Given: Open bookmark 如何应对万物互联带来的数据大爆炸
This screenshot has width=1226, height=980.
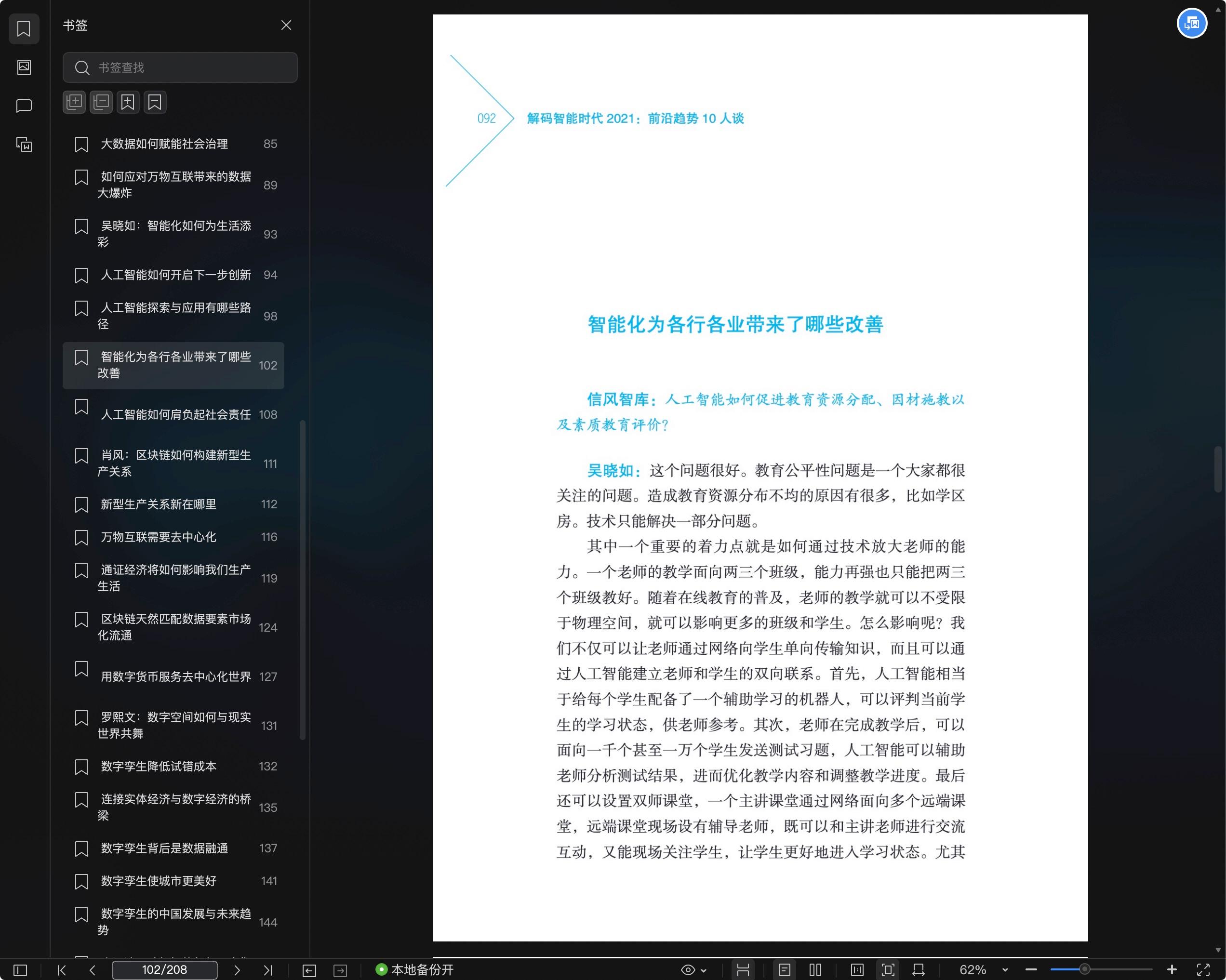Looking at the screenshot, I should click(x=173, y=185).
